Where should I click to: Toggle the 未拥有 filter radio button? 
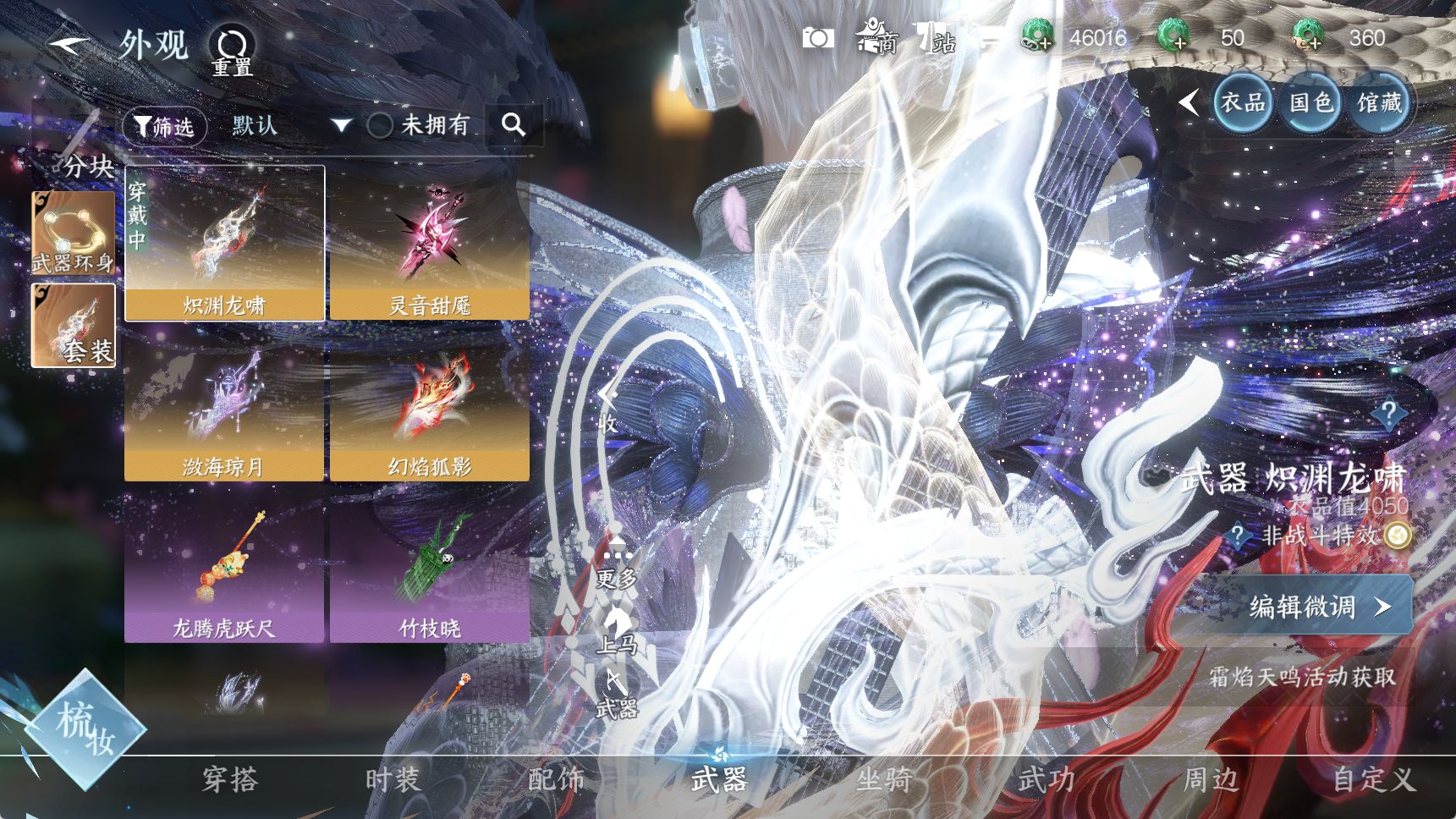pos(380,126)
